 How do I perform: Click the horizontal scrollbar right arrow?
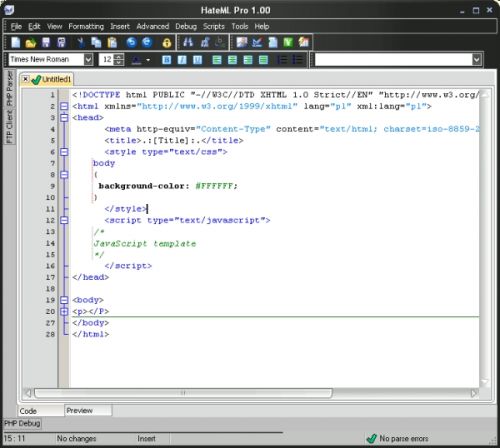coord(474,393)
